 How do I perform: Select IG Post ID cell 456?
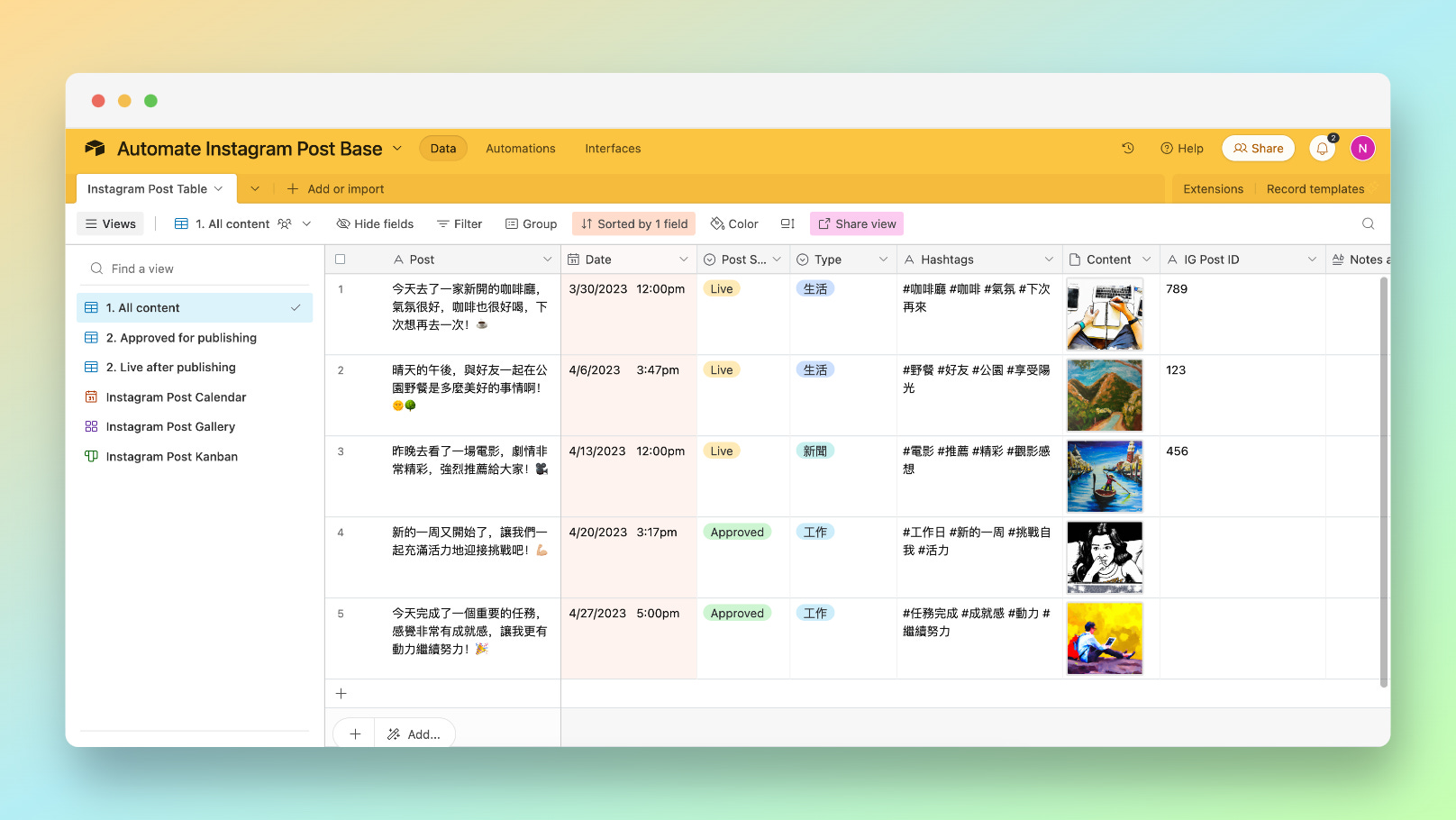(x=1242, y=476)
